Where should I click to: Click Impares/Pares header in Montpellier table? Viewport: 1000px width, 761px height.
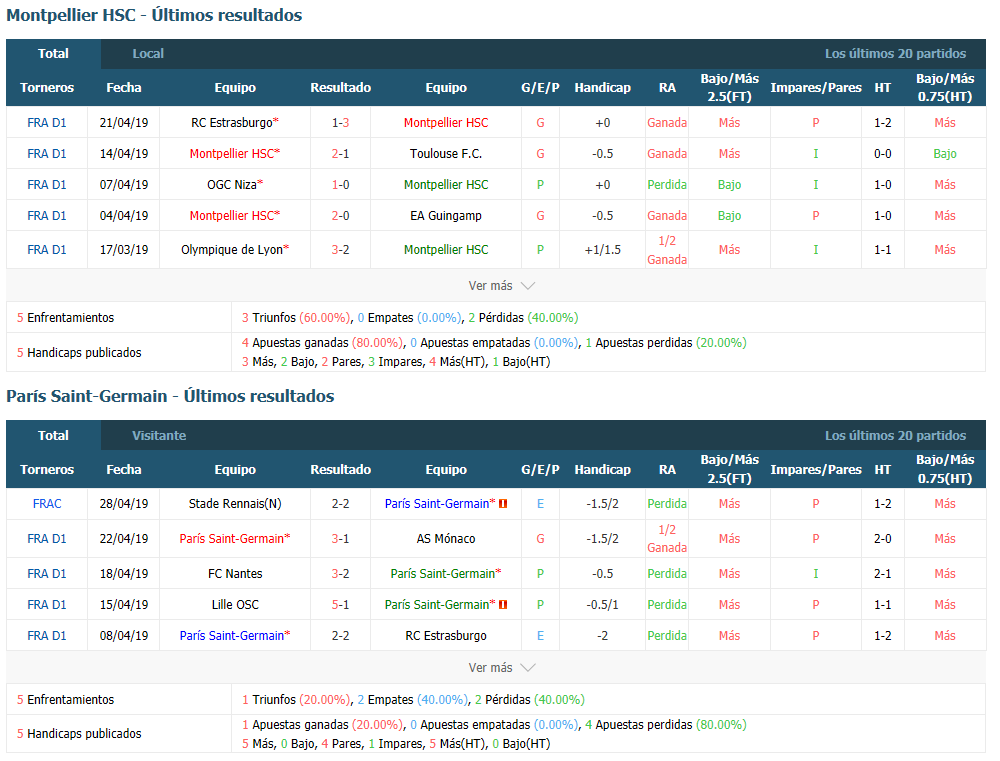(x=816, y=88)
